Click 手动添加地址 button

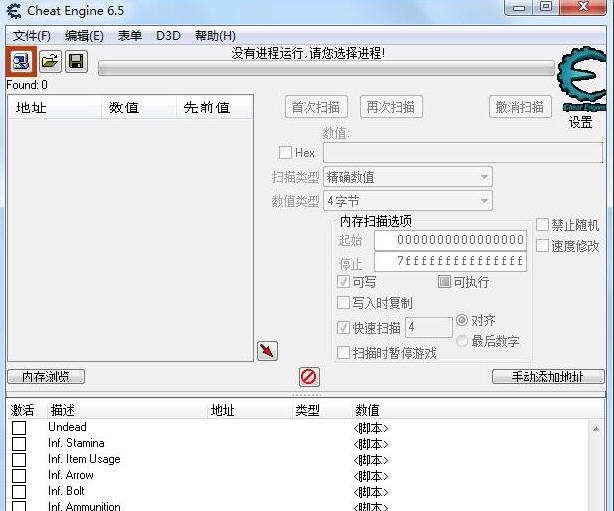(548, 377)
